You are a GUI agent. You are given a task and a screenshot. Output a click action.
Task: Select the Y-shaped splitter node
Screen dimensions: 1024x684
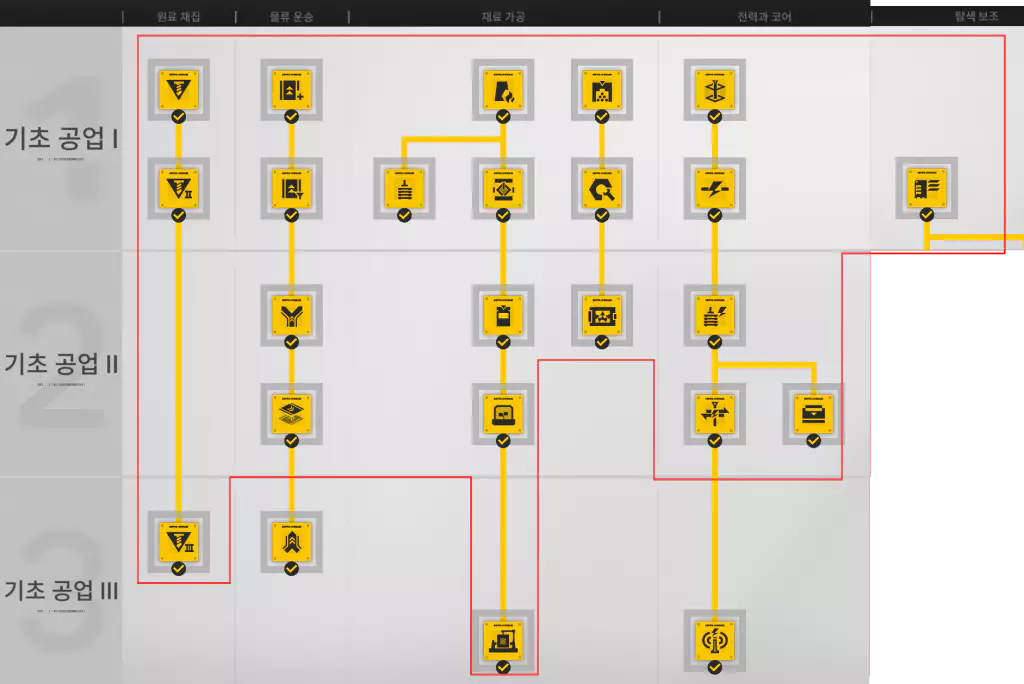(x=291, y=315)
